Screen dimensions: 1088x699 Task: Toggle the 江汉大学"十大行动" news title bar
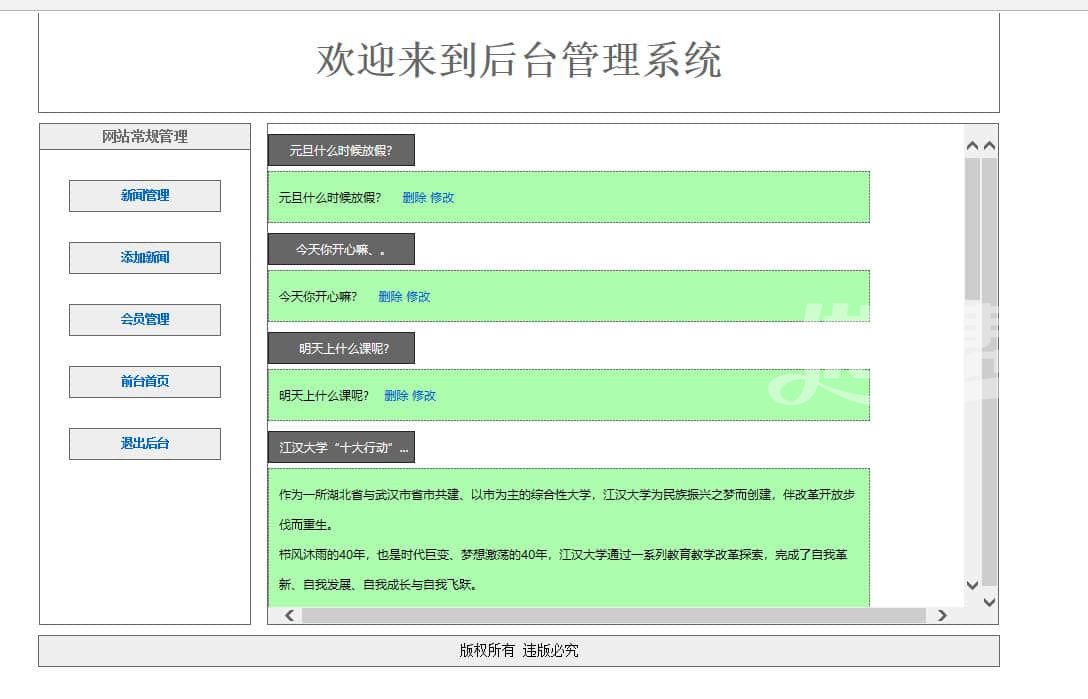click(x=341, y=448)
